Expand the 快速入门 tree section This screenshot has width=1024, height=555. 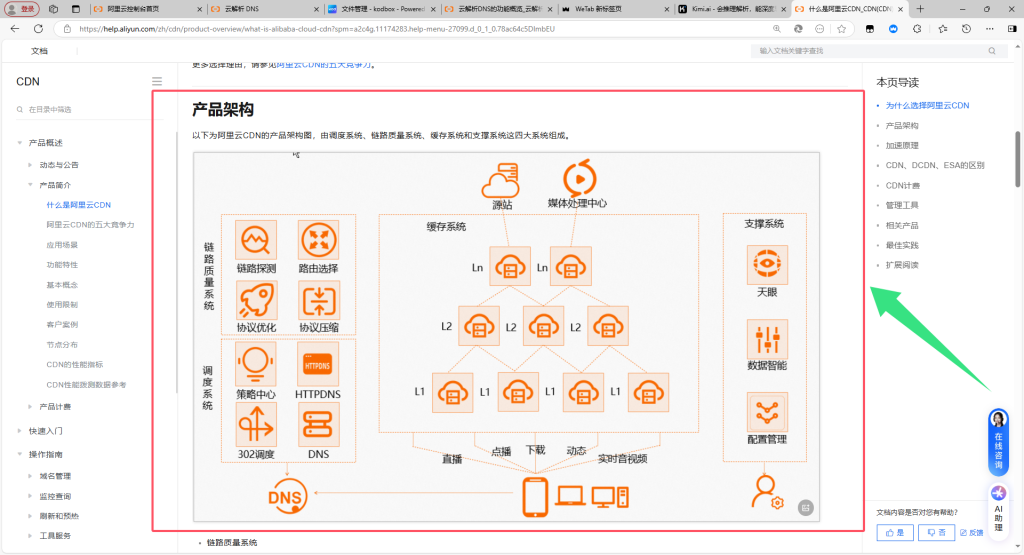click(x=20, y=431)
